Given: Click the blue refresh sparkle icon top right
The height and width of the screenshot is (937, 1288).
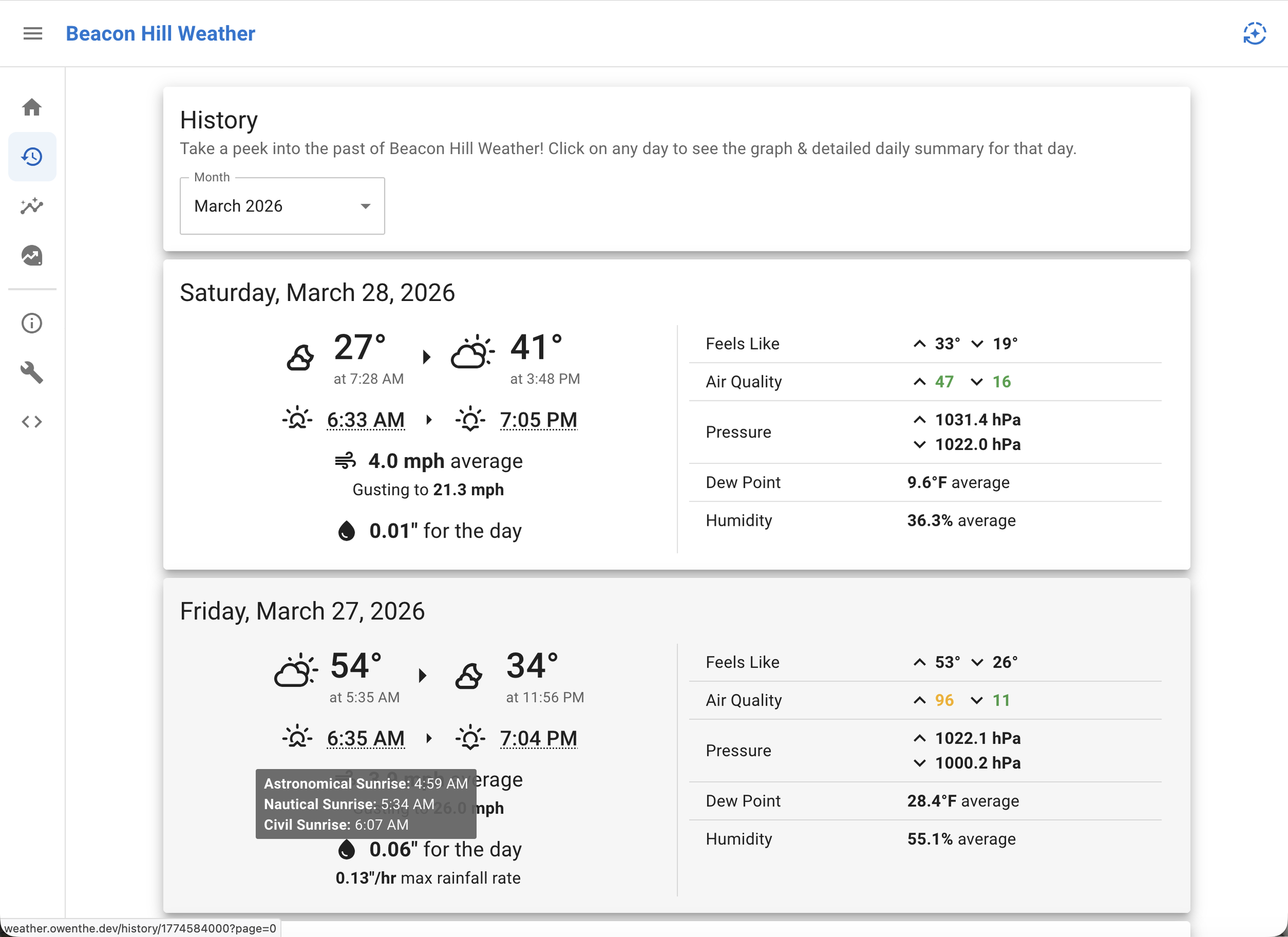Looking at the screenshot, I should 1255,34.
